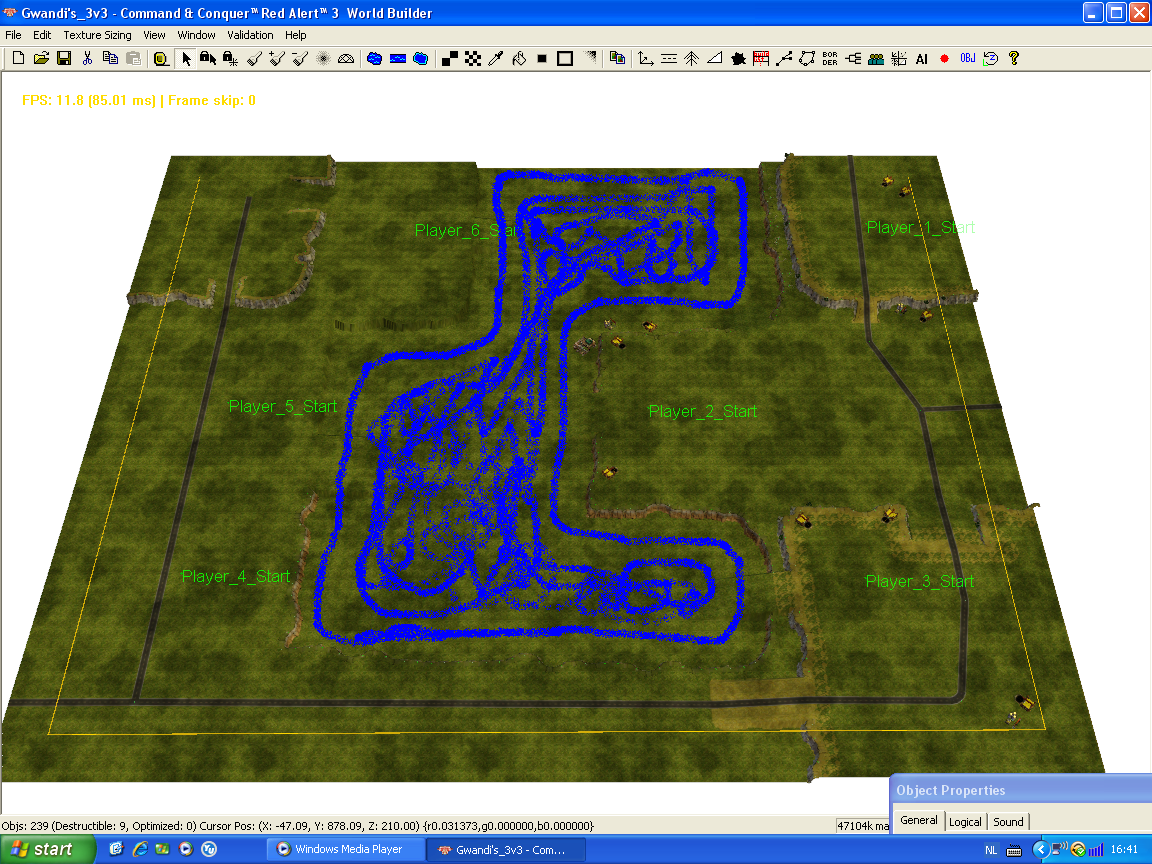The height and width of the screenshot is (864, 1152).
Task: Open the OBJ object list
Action: 968,59
